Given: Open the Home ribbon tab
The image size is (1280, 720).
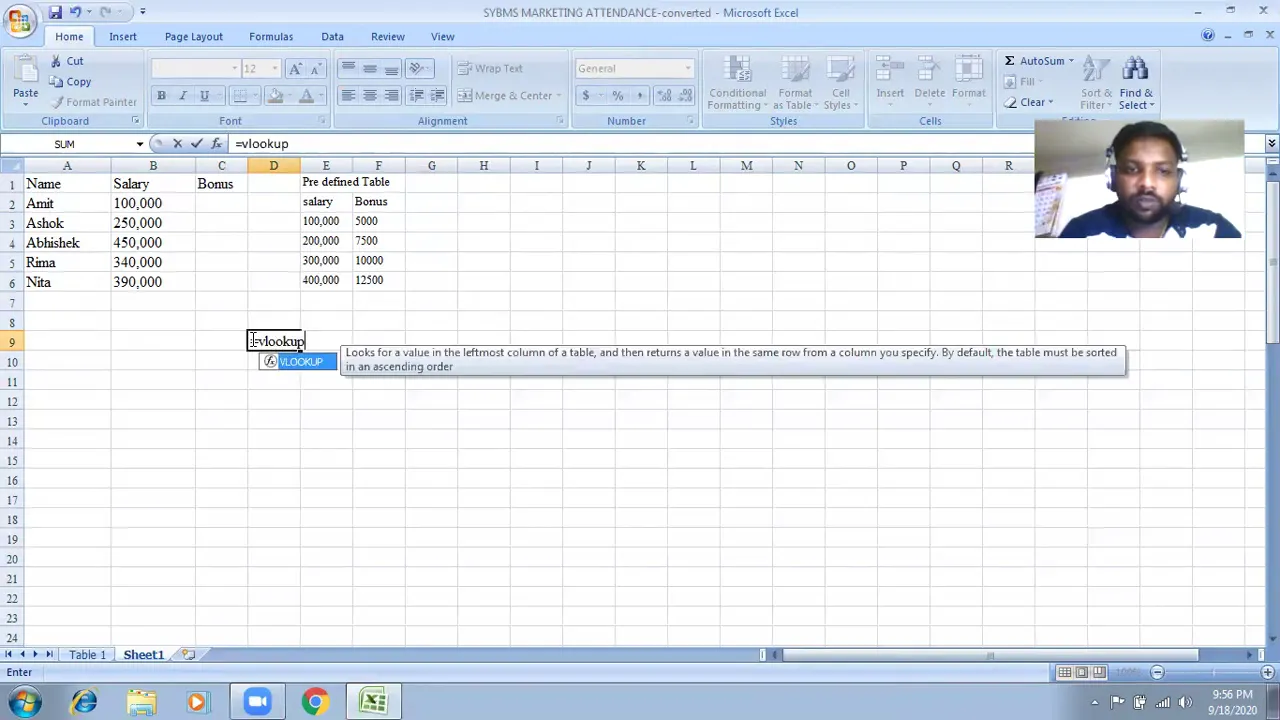Looking at the screenshot, I should point(69,36).
